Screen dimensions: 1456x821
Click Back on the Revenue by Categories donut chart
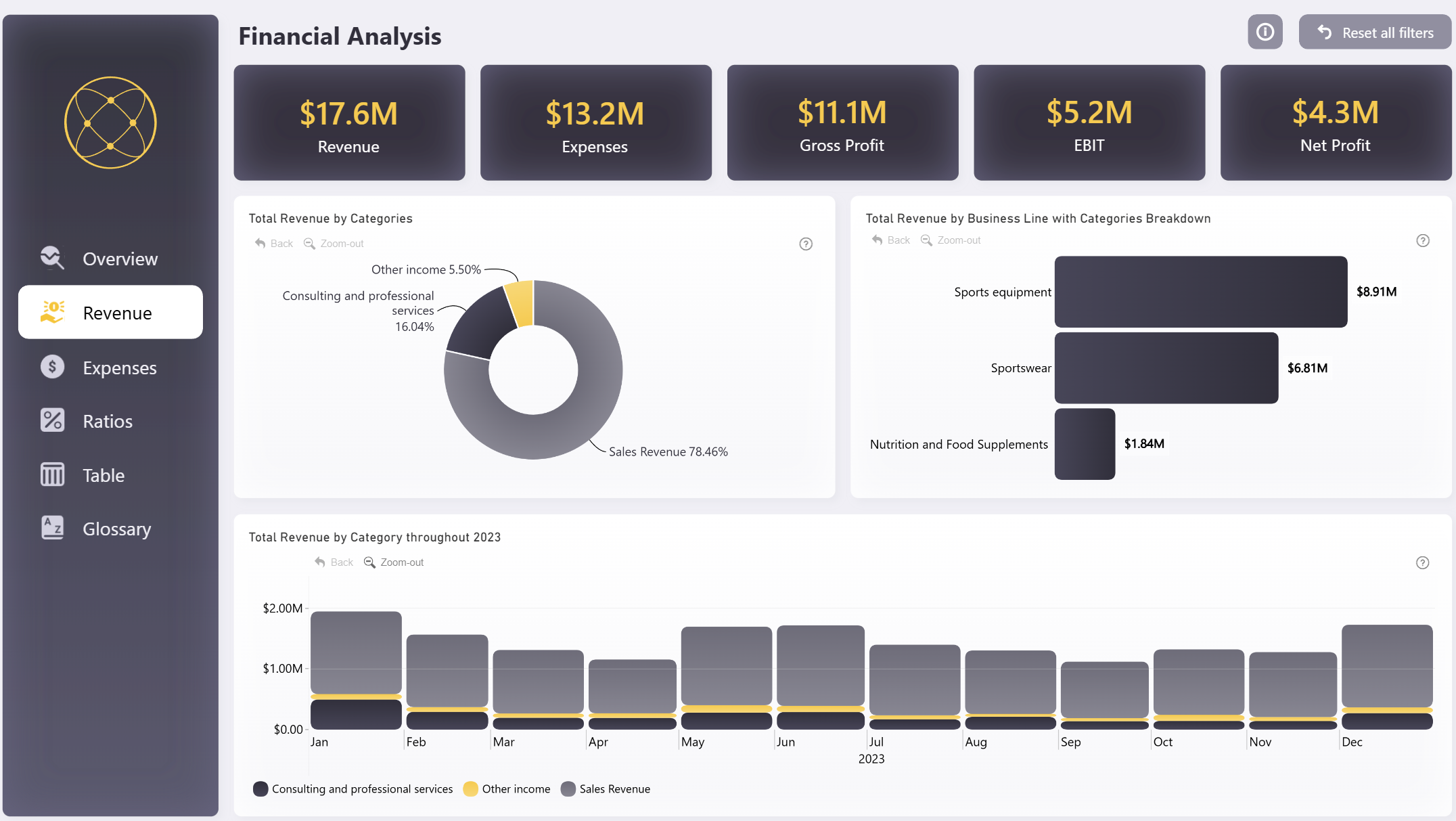pos(274,244)
